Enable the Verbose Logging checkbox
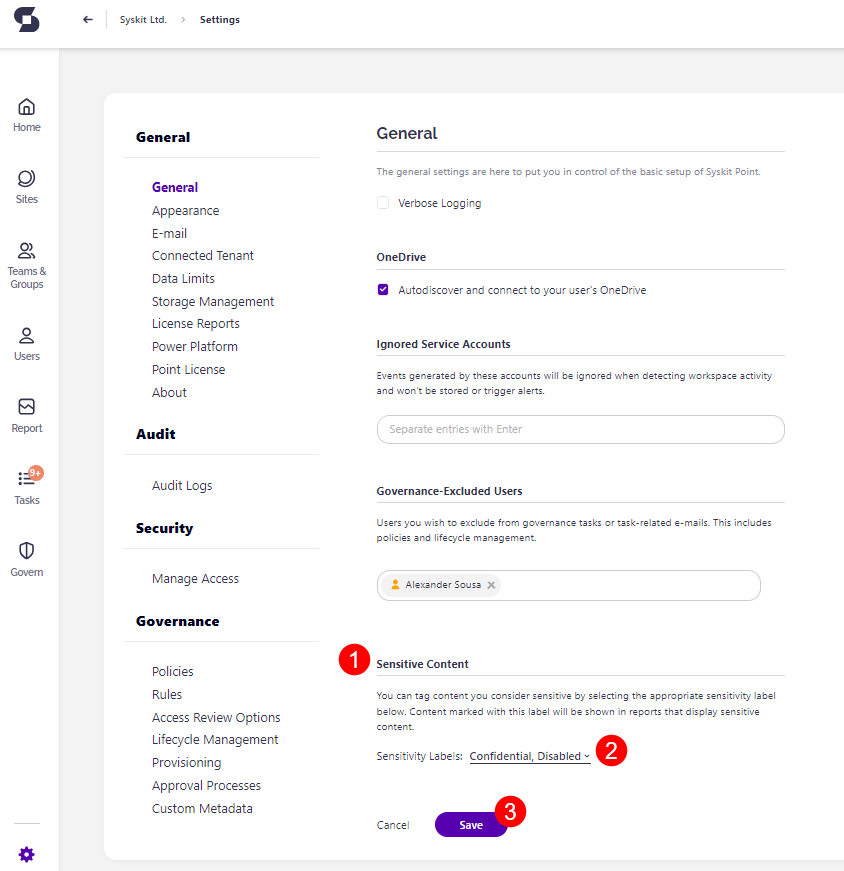The width and height of the screenshot is (844, 871). [x=383, y=202]
